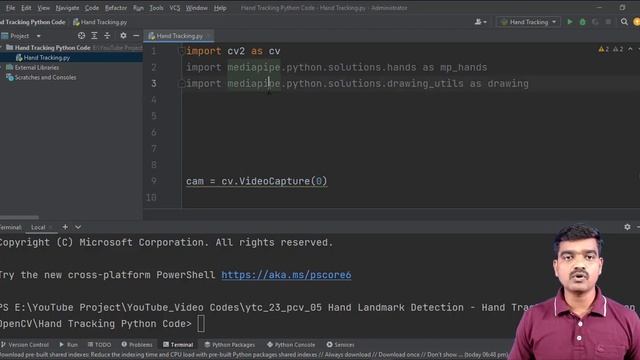Click the circular arrow icon after the bug
Viewport: 640px width, 360px height.
(595, 22)
